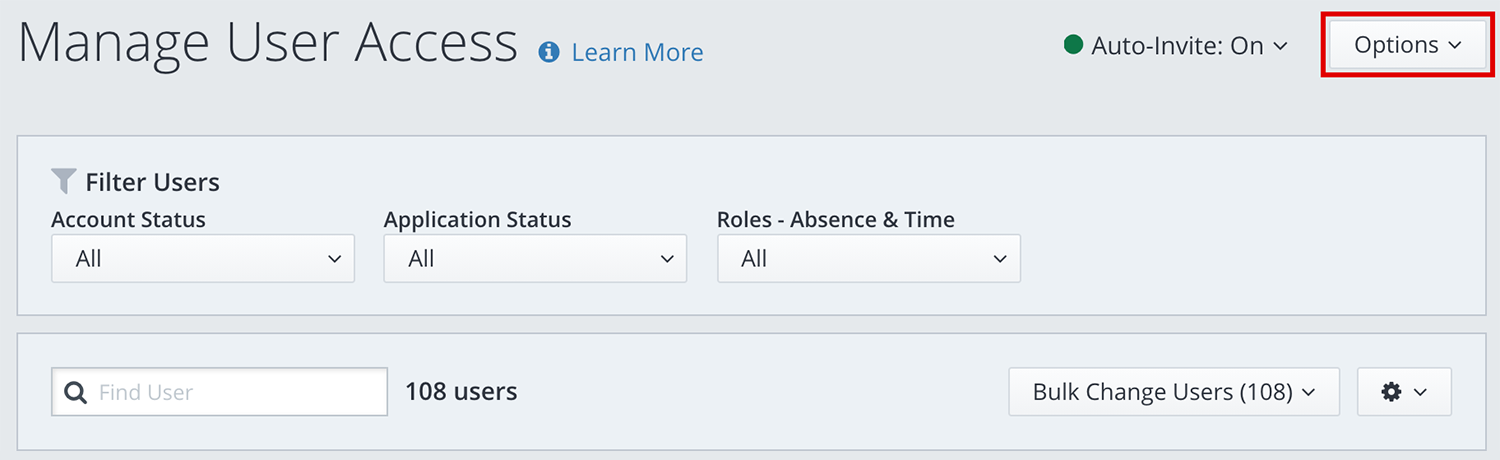Click the Account Status field label
The image size is (1500, 460).
(x=128, y=219)
